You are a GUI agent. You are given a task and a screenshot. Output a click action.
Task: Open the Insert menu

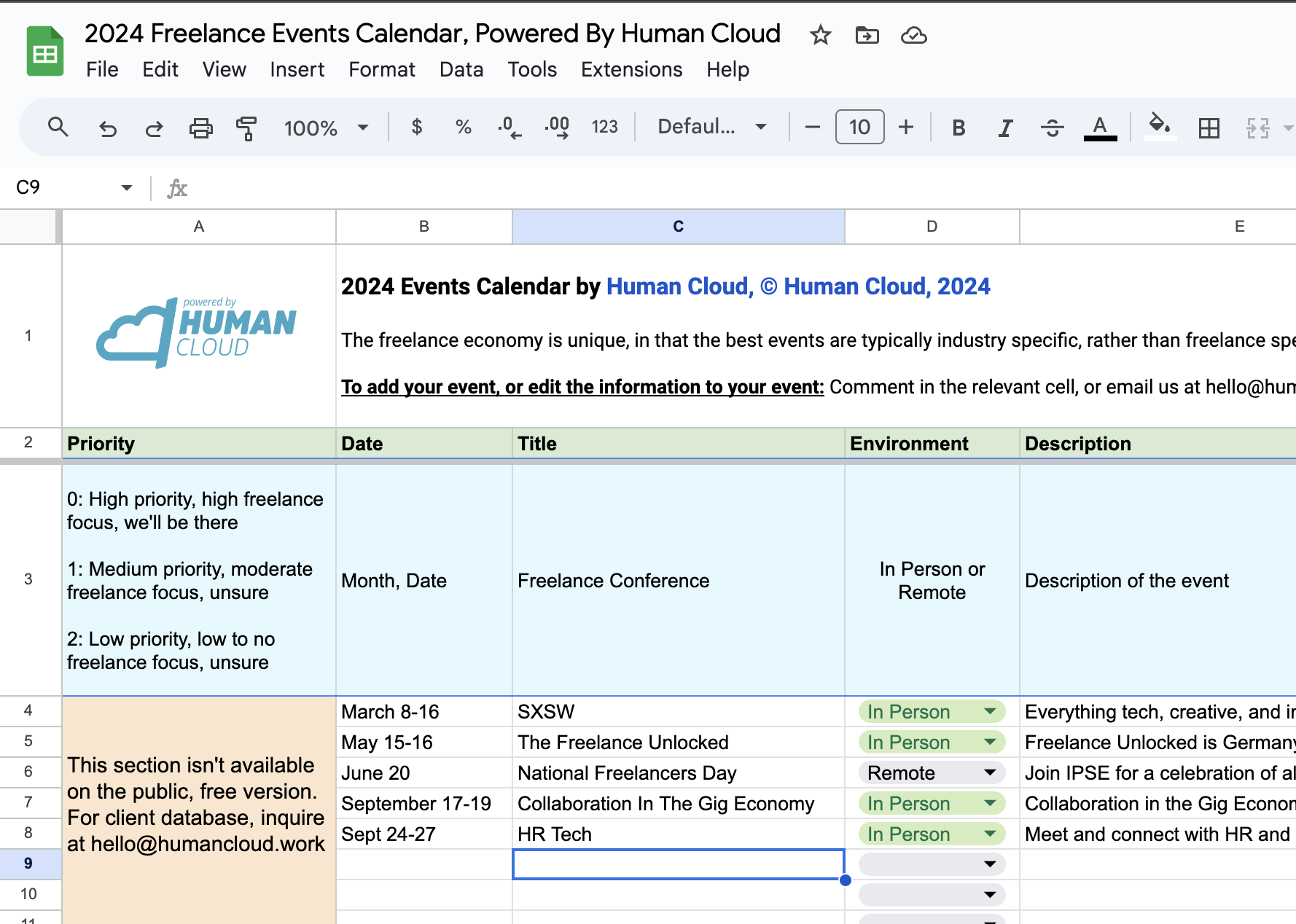pos(297,70)
